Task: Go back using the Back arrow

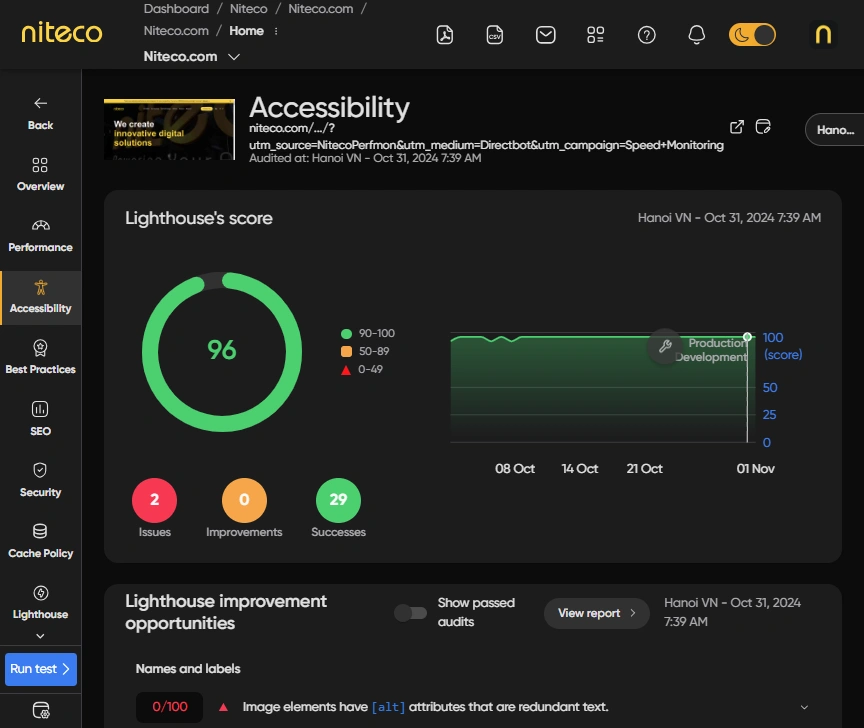Action: tap(40, 114)
